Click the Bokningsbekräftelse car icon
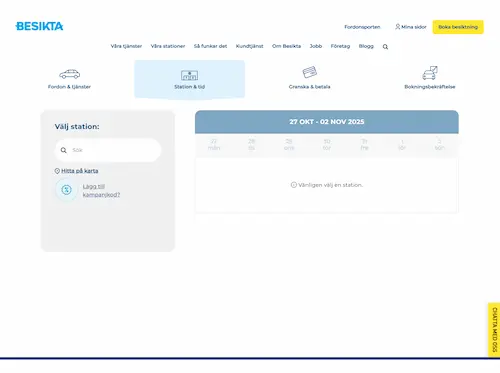The image size is (500, 373). coord(430,73)
